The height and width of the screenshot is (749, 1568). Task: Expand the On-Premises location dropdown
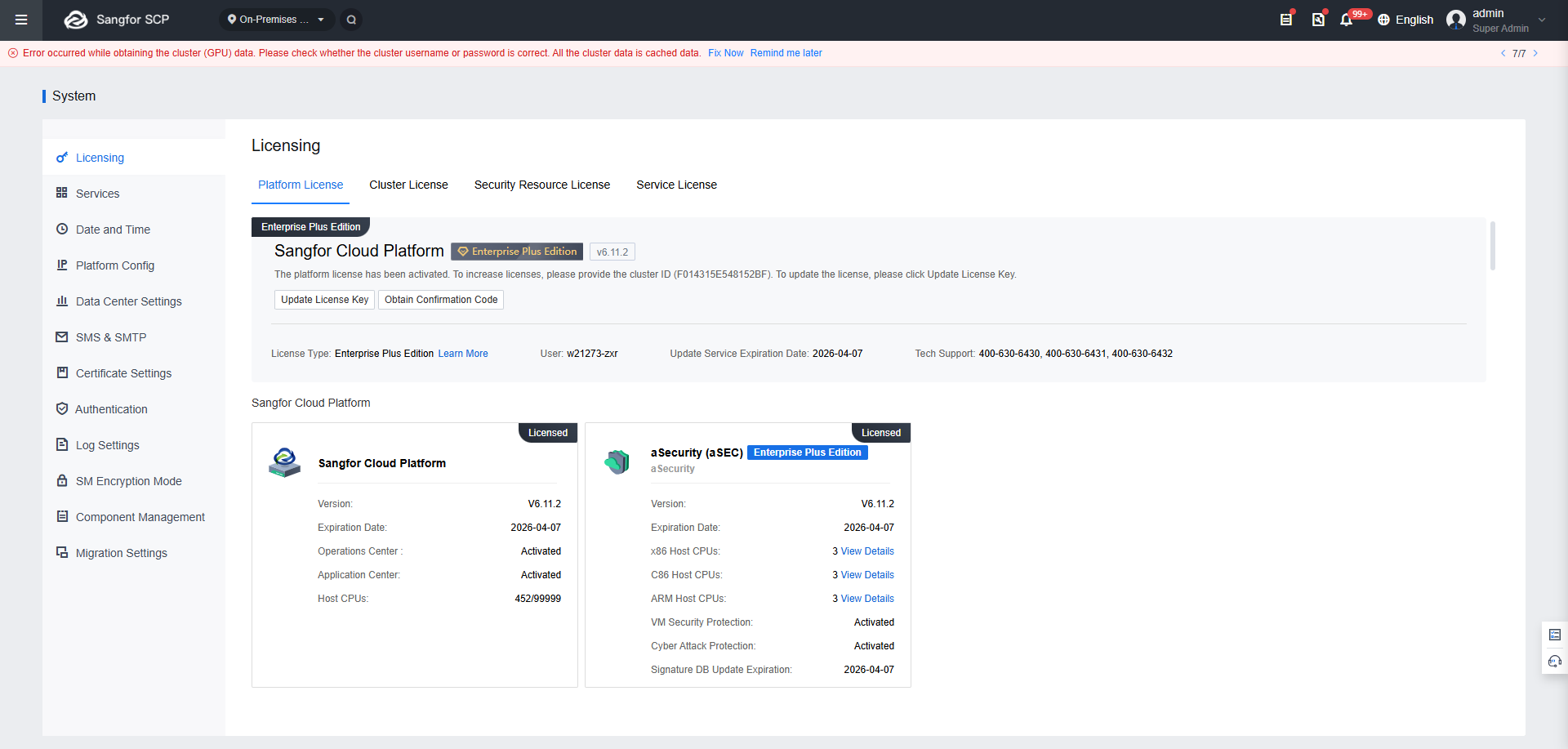277,20
